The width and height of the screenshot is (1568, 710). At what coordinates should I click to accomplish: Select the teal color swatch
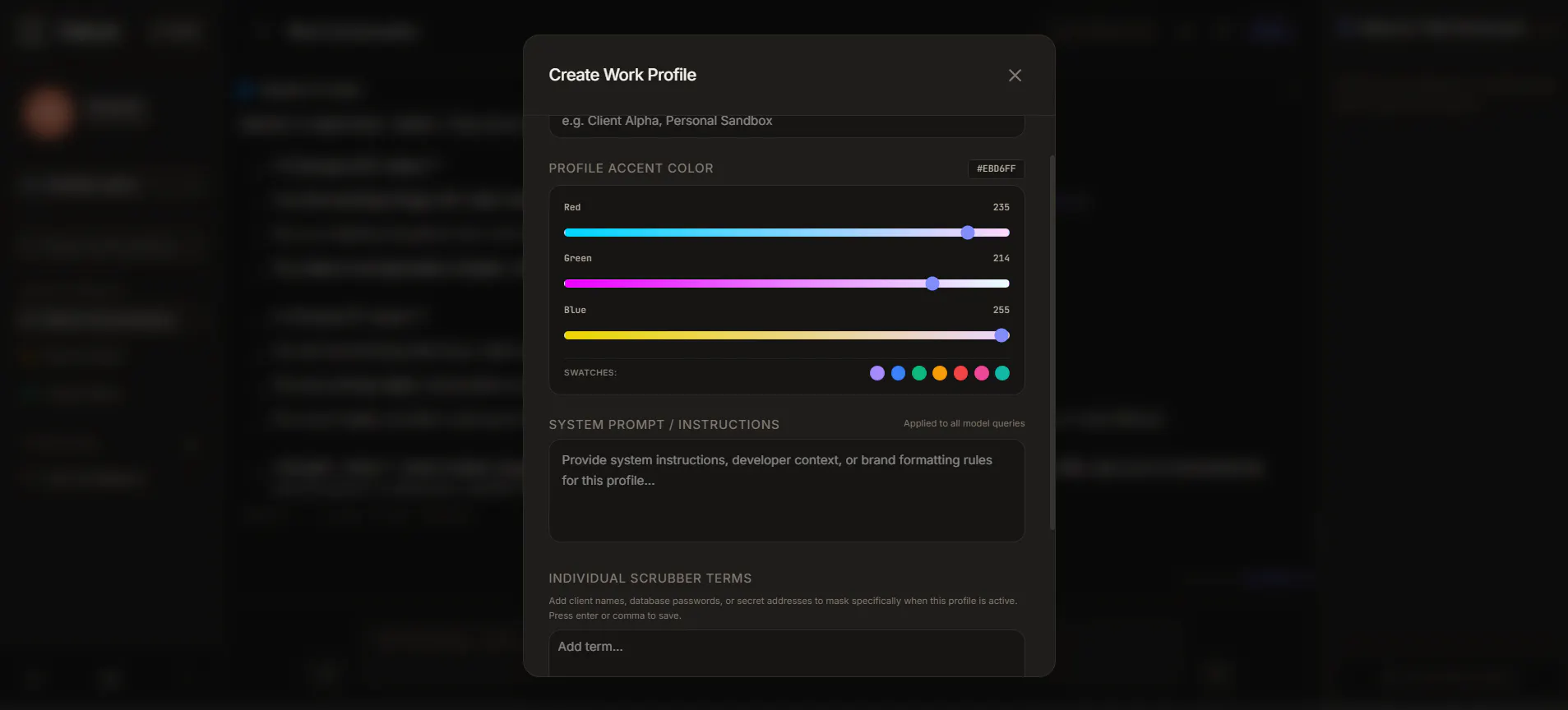1002,373
